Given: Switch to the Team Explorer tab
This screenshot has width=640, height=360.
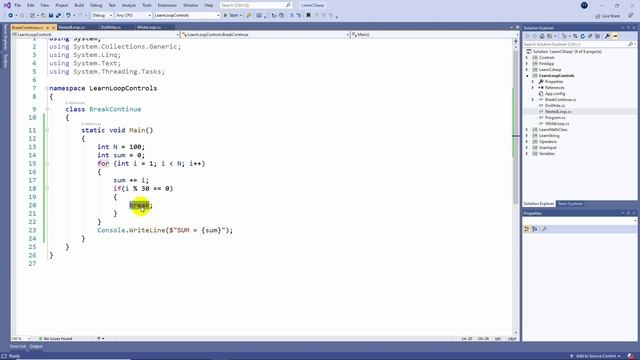Looking at the screenshot, I should tap(570, 204).
